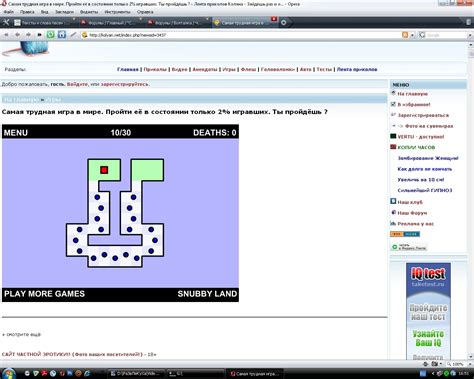Click SNUBBY LAND in the game

point(207,294)
